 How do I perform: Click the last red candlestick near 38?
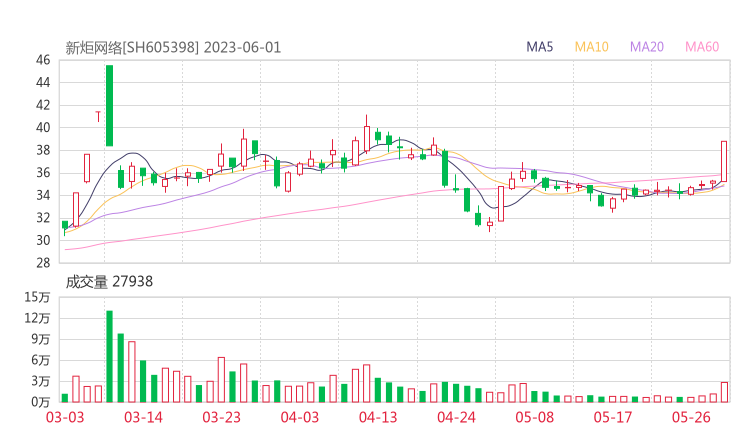[724, 161]
